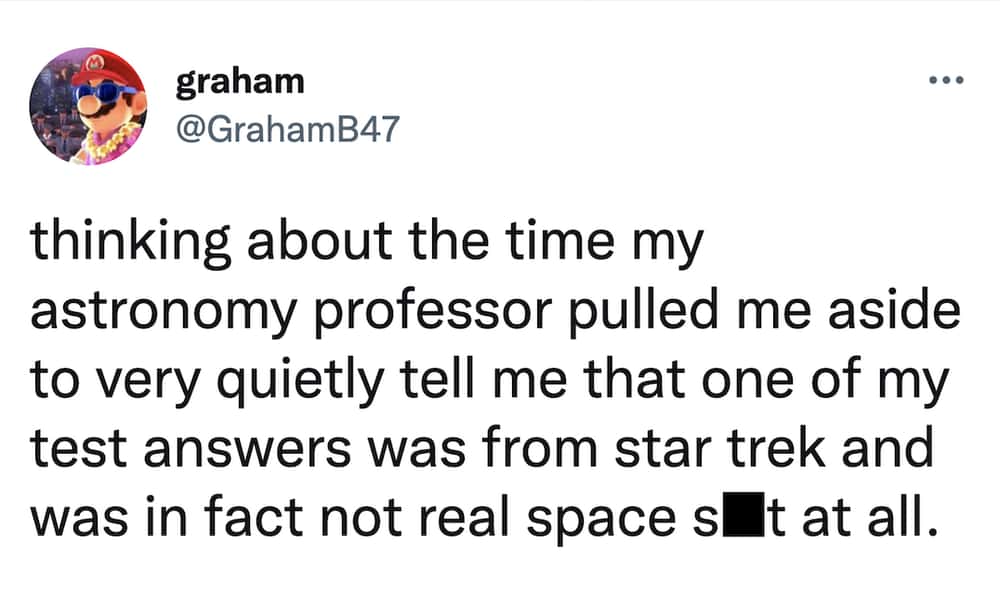Click the blue sunglasses in the avatar

[101, 95]
